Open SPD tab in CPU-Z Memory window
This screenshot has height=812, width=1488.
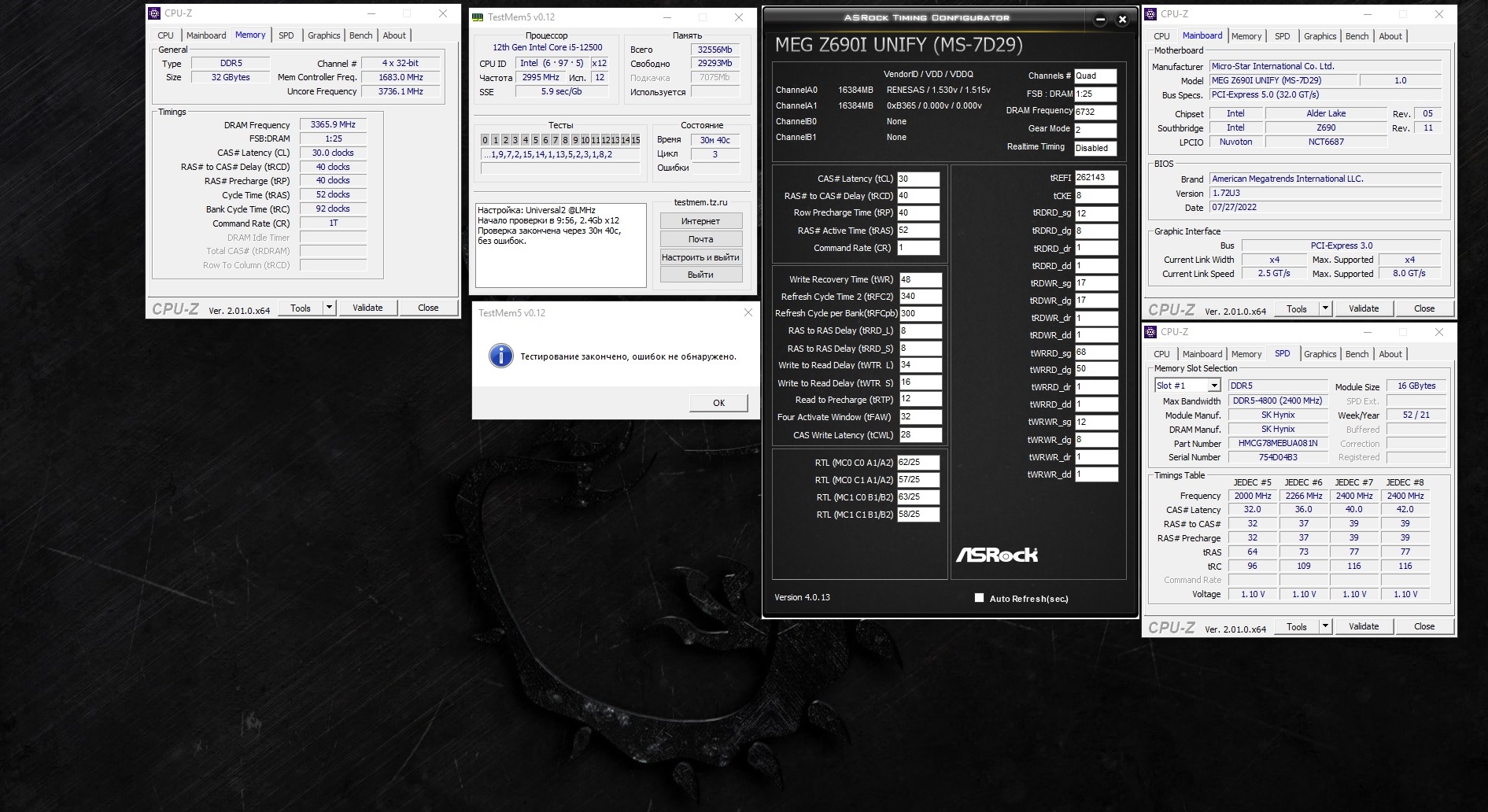(286, 35)
